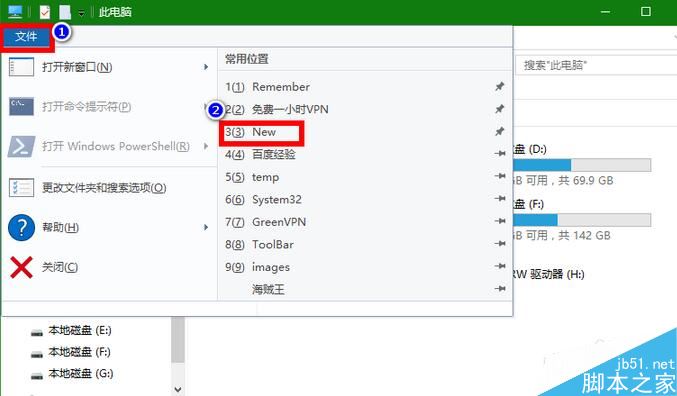Pin GreenVPN to the list
The image size is (677, 396).
point(500,221)
